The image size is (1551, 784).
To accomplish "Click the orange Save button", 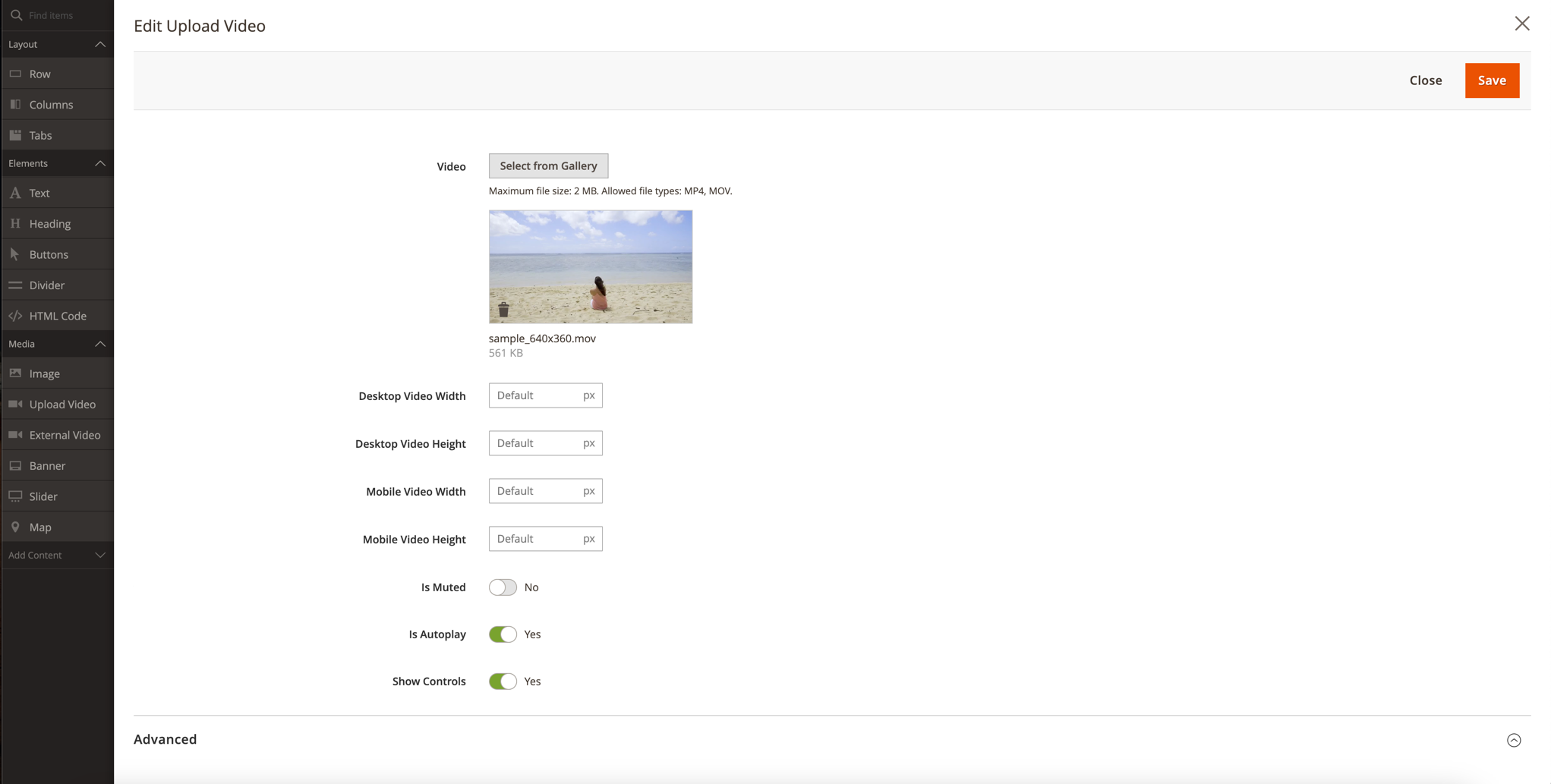I will (x=1492, y=80).
